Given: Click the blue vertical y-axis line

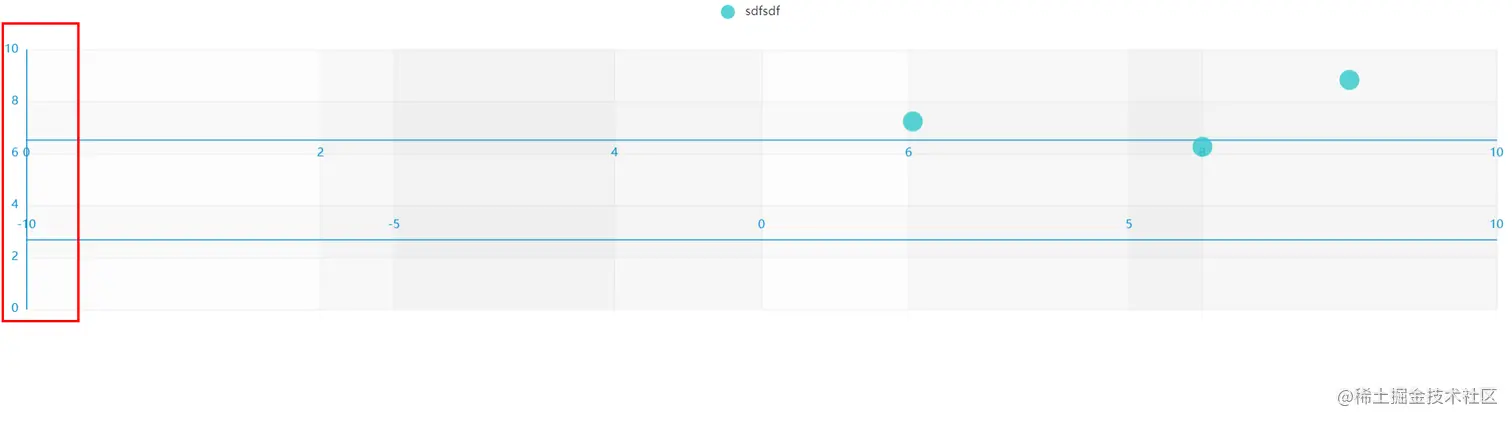Looking at the screenshot, I should coord(27,270).
